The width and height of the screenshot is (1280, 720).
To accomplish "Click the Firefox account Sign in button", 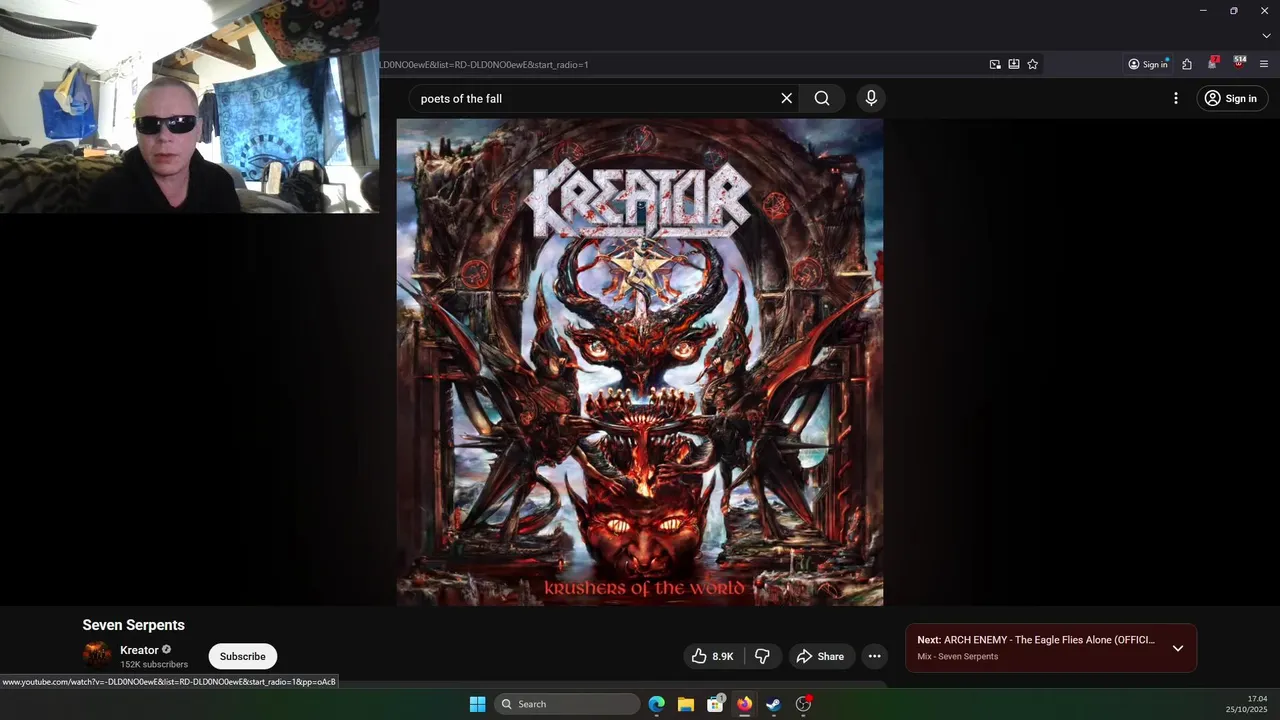I will 1148,64.
